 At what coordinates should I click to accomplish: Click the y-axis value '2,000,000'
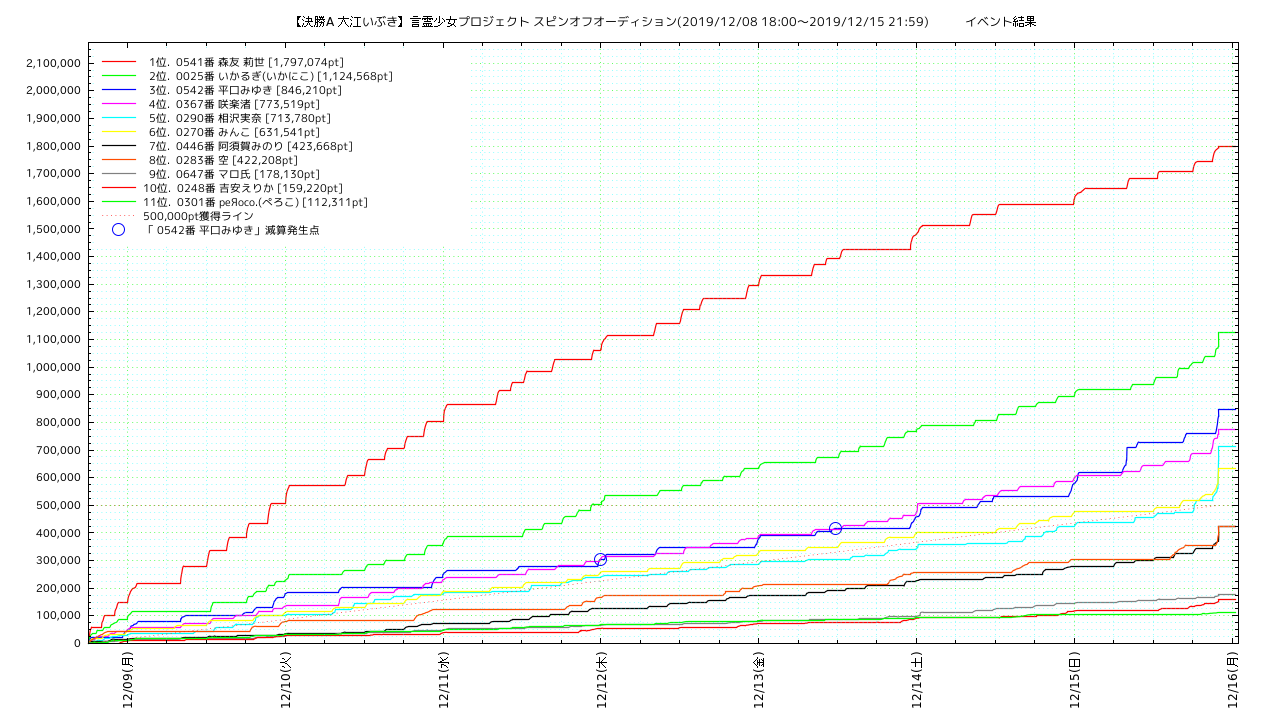52,90
